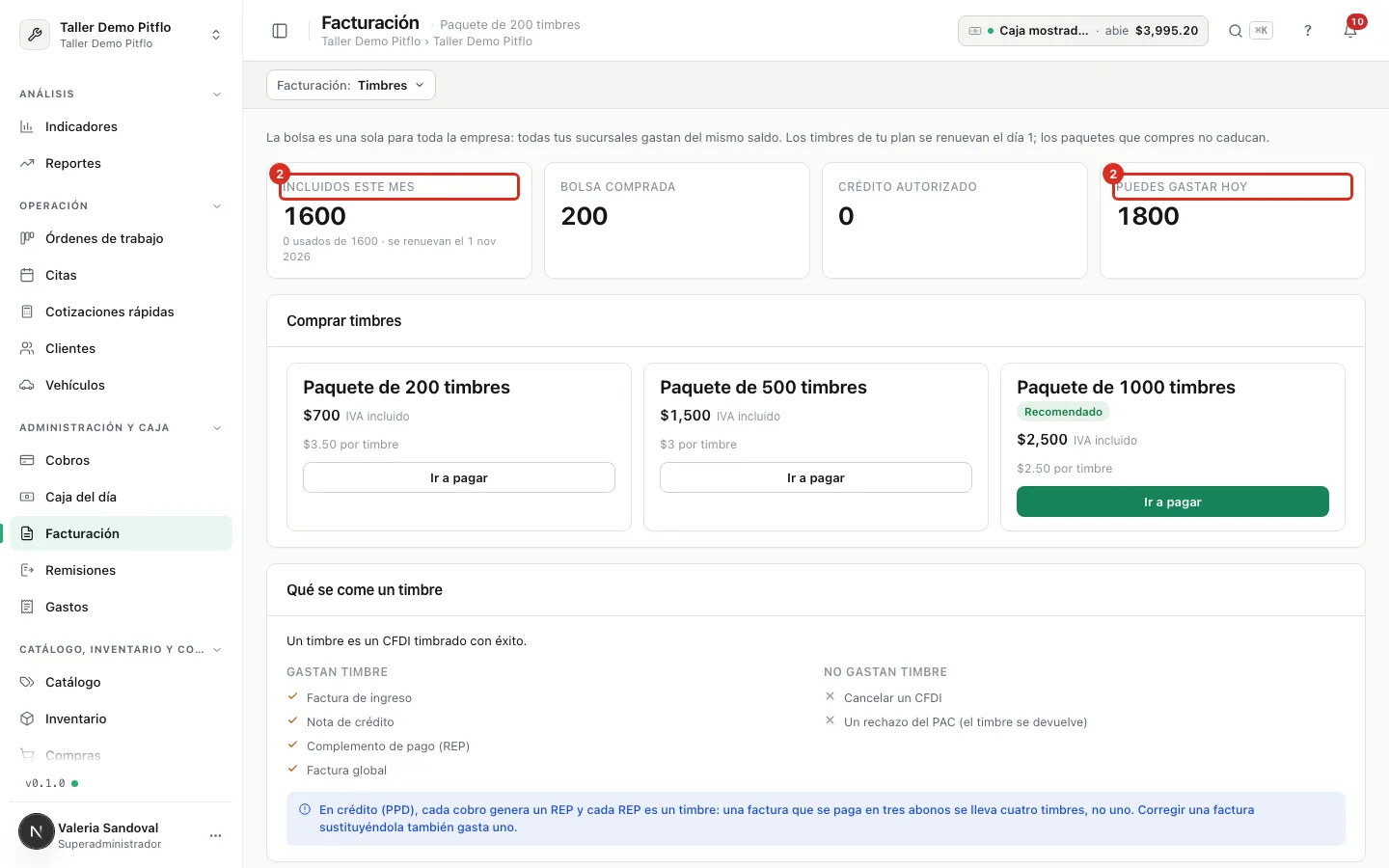Click the BOLSA COMPRADA value 200
Image resolution: width=1389 pixels, height=868 pixels.
tap(585, 216)
